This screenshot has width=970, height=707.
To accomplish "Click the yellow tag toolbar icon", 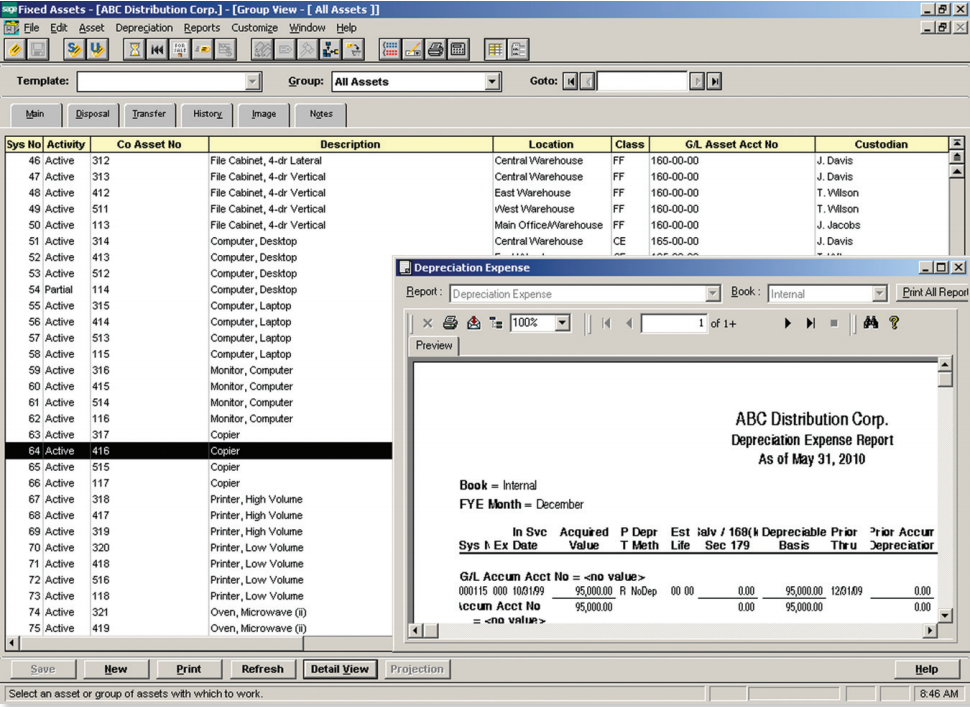I will [202, 49].
